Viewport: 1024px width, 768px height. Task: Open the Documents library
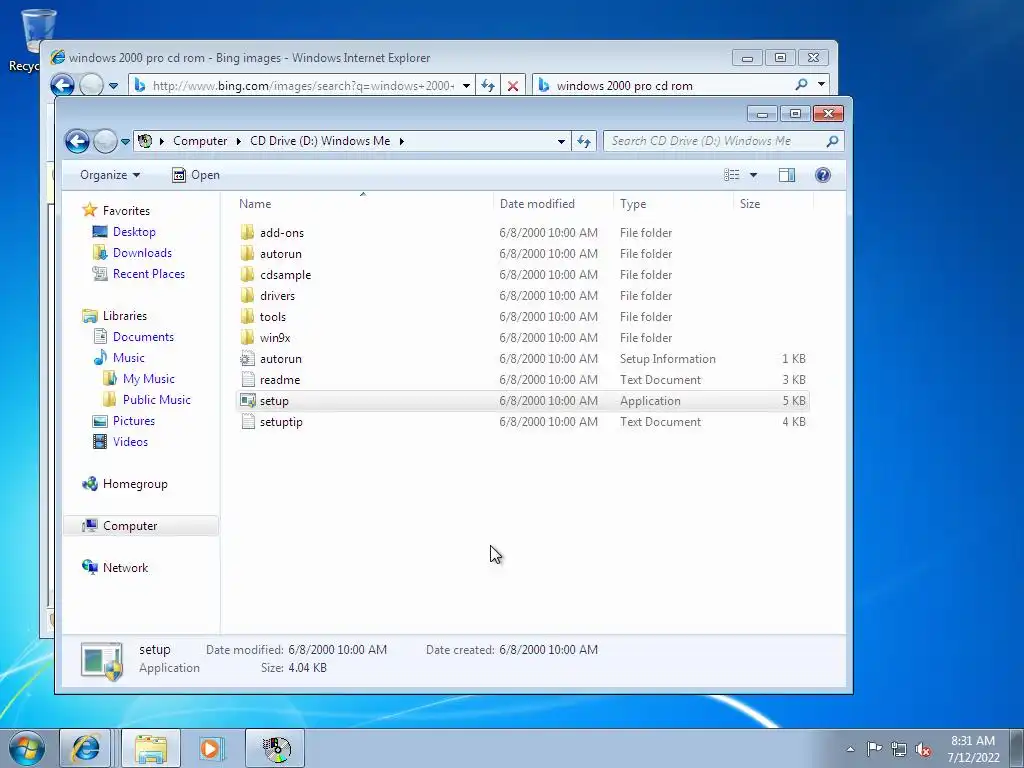click(x=143, y=337)
